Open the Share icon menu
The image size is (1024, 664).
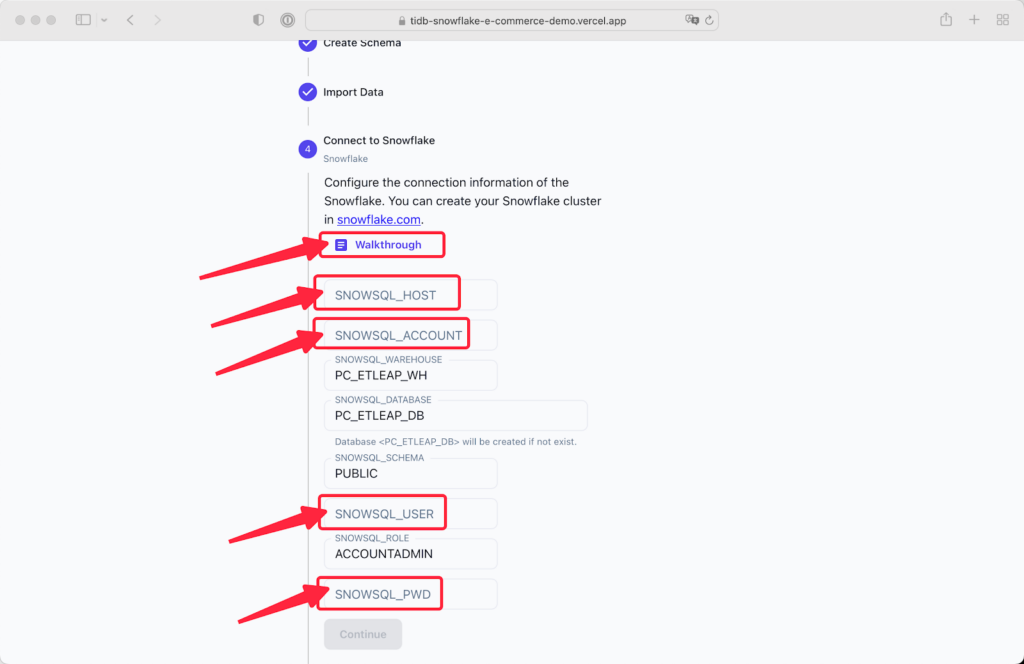point(946,20)
